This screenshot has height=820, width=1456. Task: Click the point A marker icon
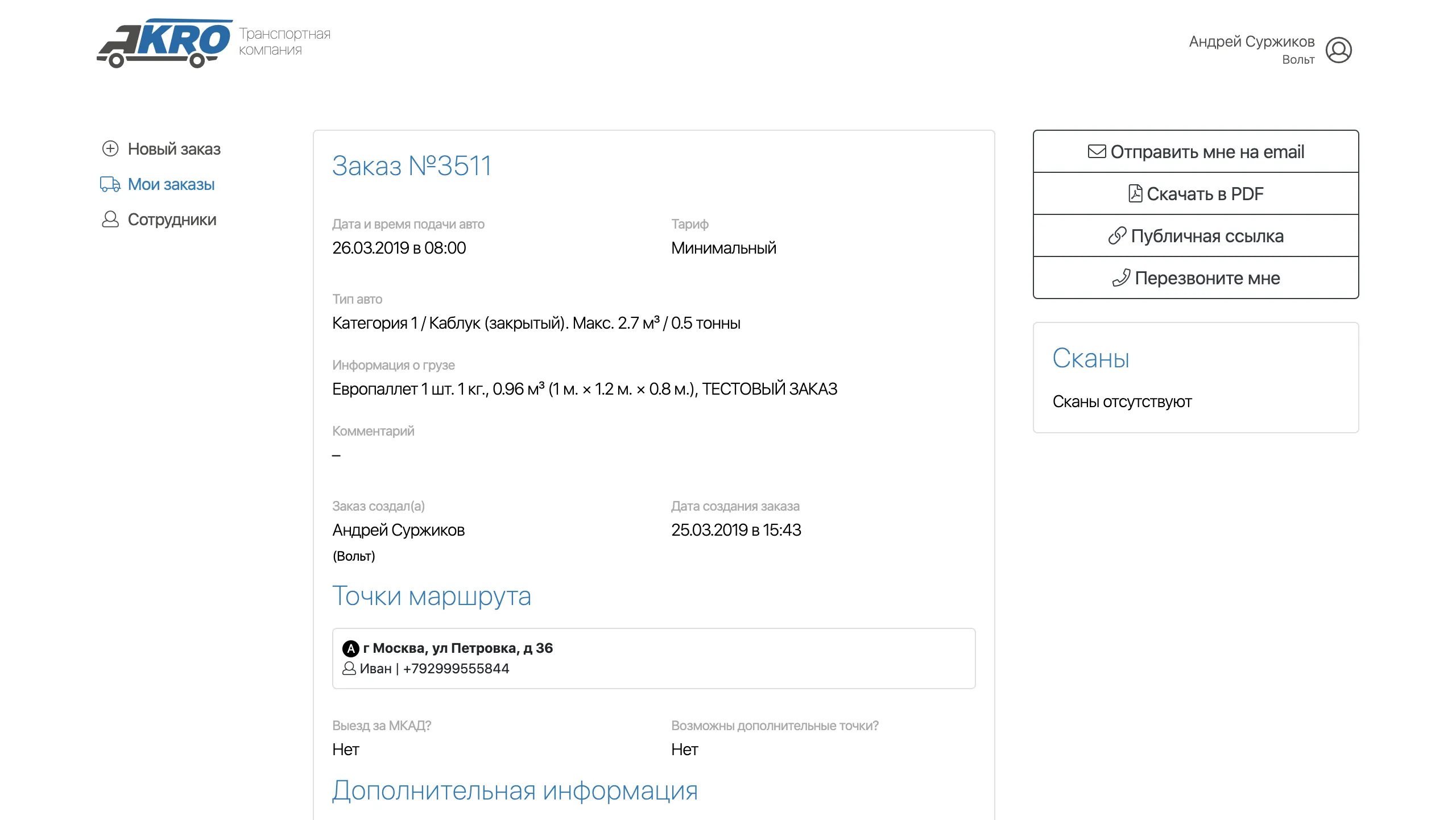coord(350,648)
